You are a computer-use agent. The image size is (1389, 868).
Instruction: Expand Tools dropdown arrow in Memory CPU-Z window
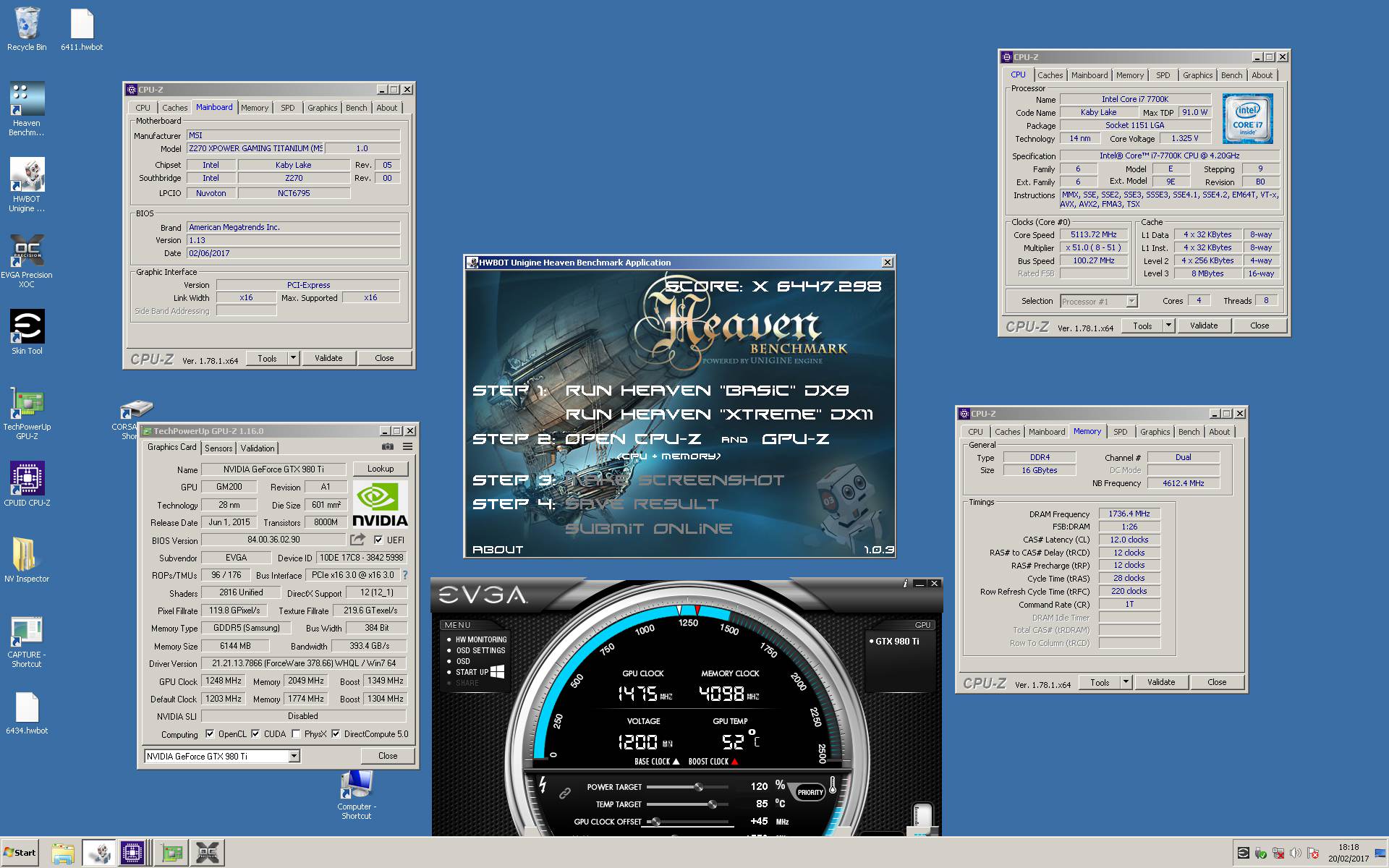point(1126,682)
